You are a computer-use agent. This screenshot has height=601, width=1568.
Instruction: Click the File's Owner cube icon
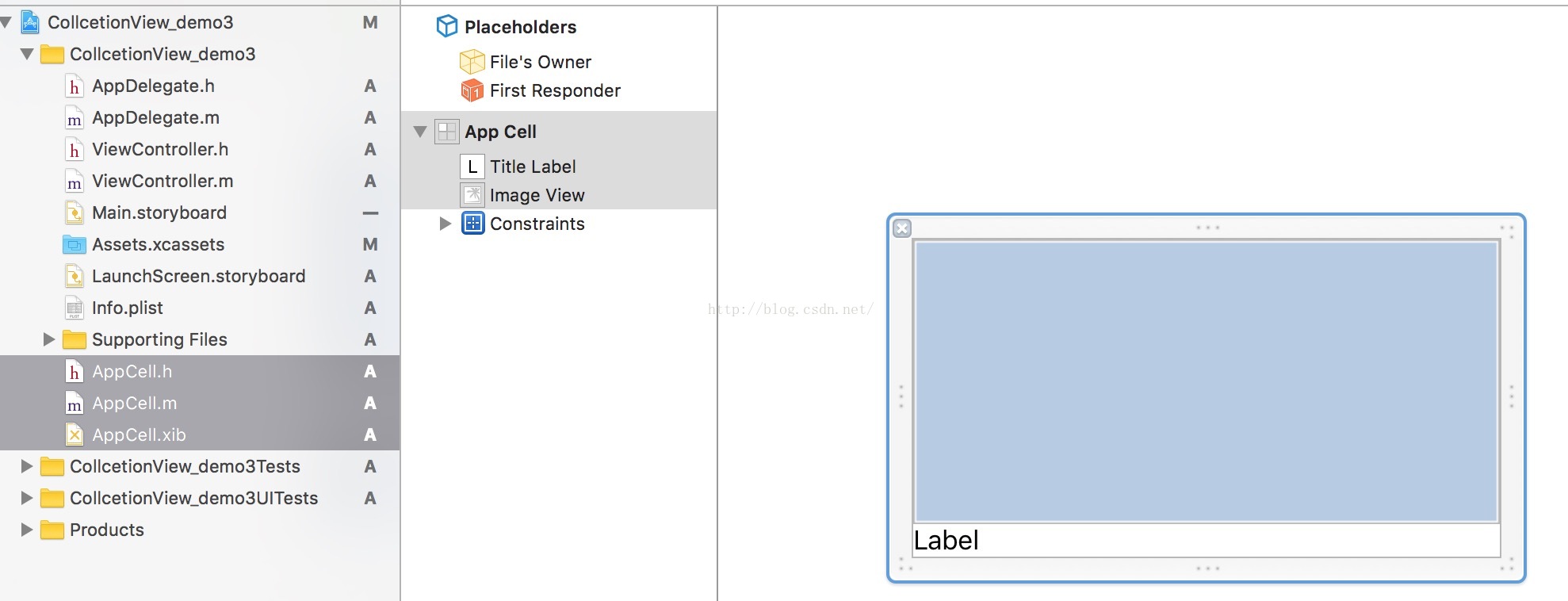pyautogui.click(x=472, y=62)
